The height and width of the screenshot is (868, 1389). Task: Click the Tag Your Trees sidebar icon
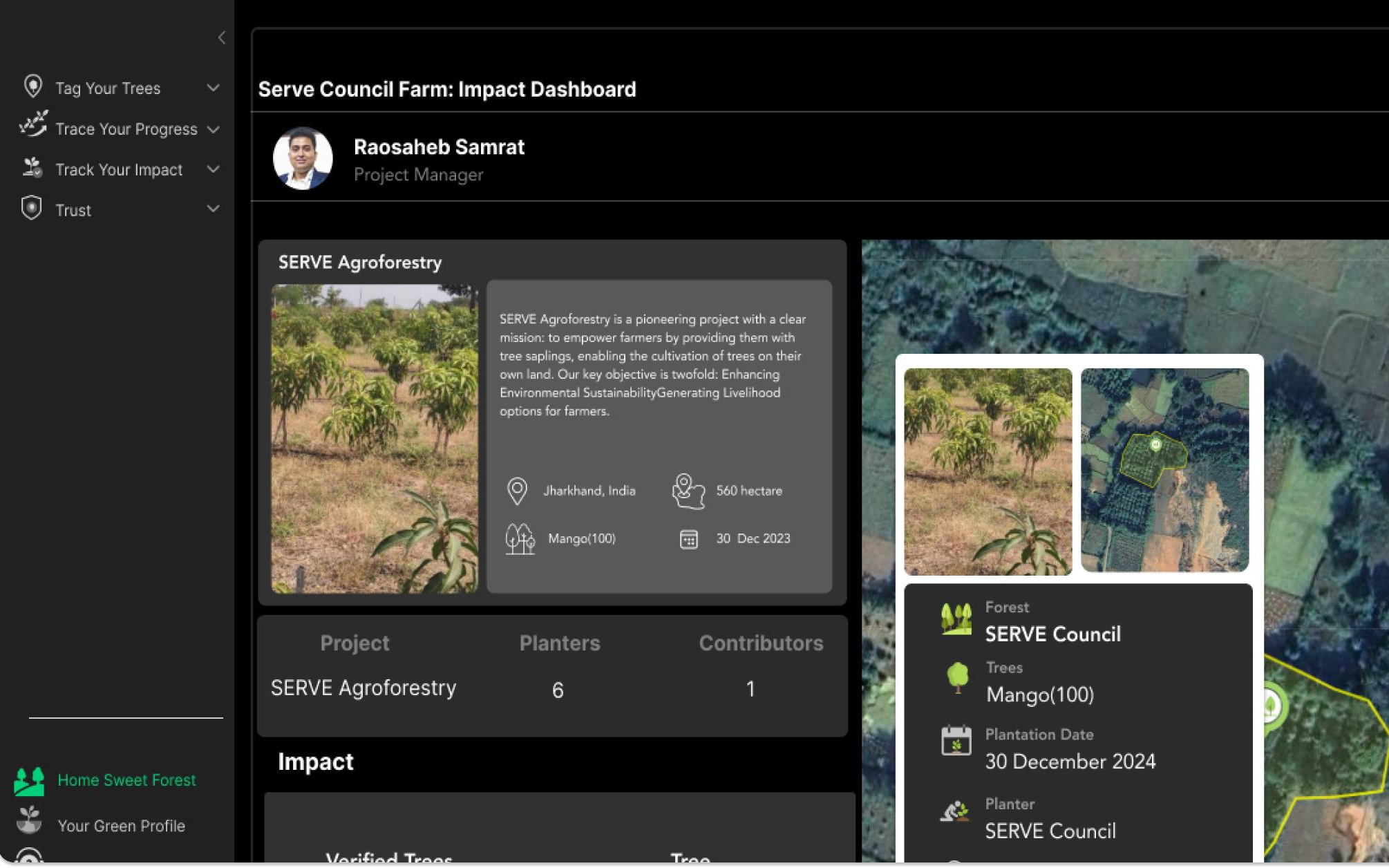pos(32,87)
